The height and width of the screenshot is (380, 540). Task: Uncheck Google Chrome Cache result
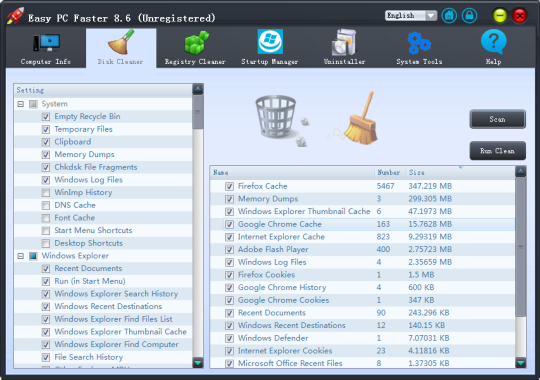229,225
